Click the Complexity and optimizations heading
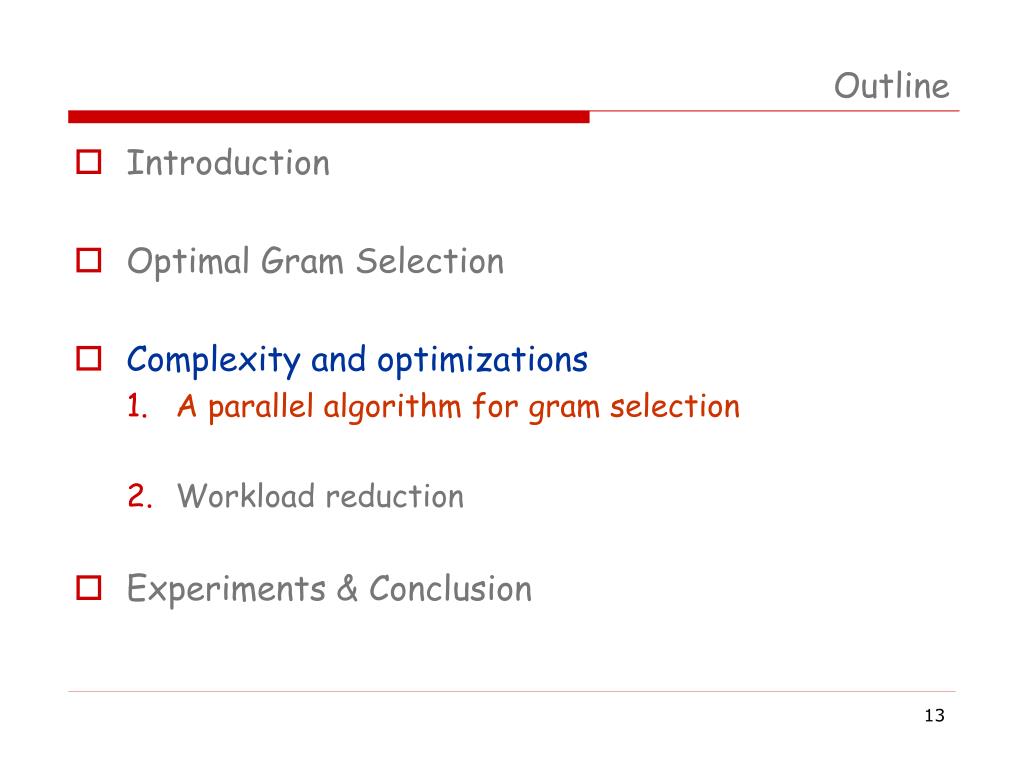Image resolution: width=1024 pixels, height=768 pixels. [357, 360]
